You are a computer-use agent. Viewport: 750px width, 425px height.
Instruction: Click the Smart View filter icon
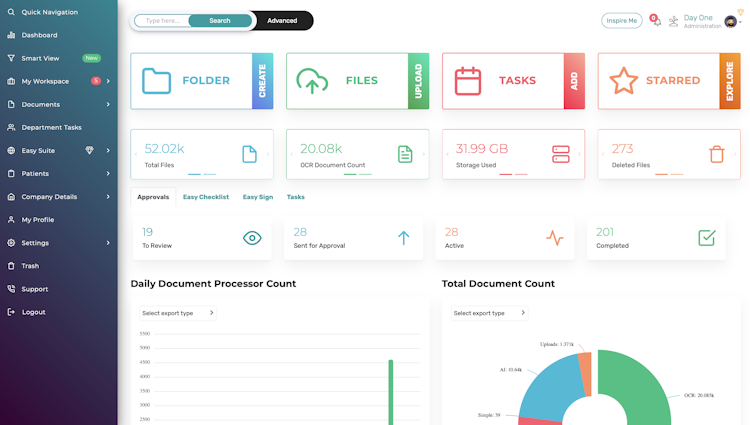tap(11, 58)
